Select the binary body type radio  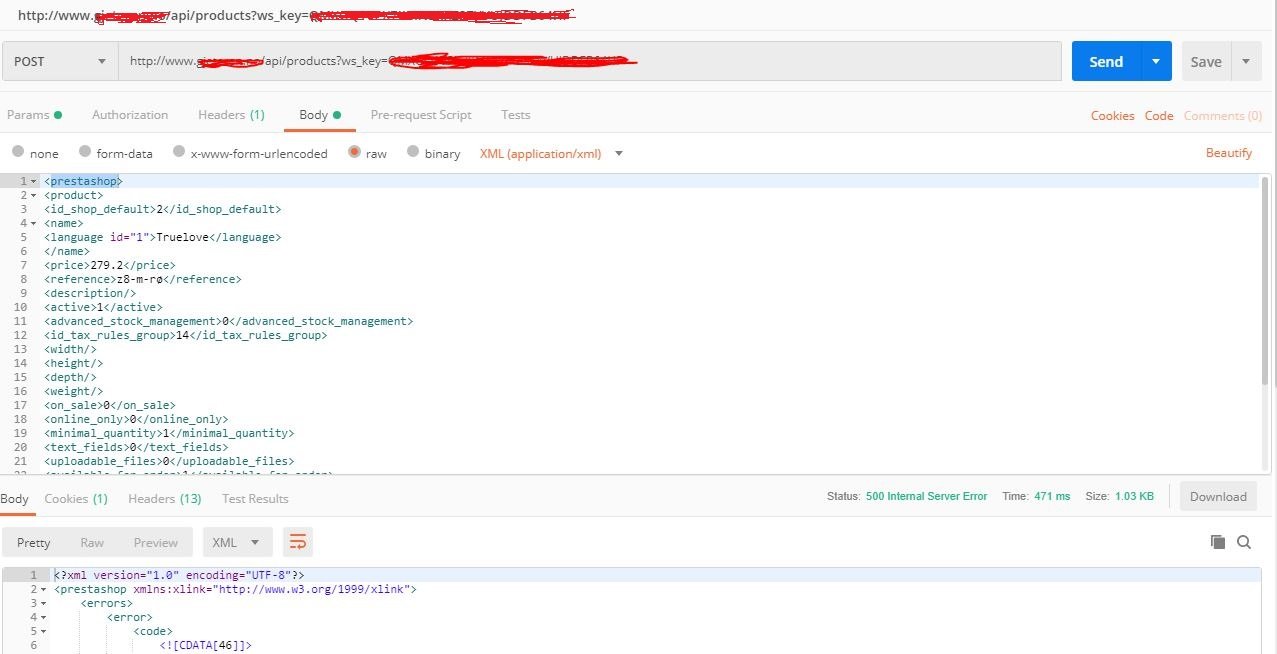pyautogui.click(x=411, y=152)
